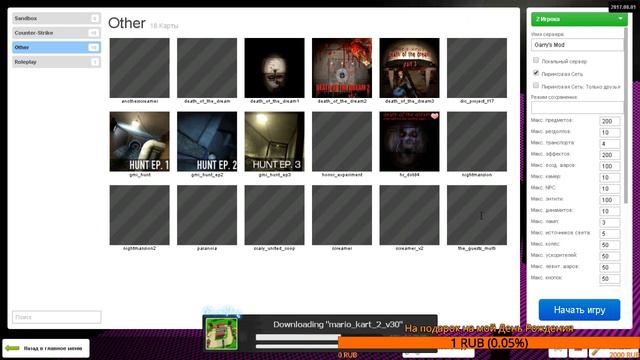The width and height of the screenshot is (640, 360).
Task: Choose the death_of_the_dream2 map
Action: coord(342,68)
